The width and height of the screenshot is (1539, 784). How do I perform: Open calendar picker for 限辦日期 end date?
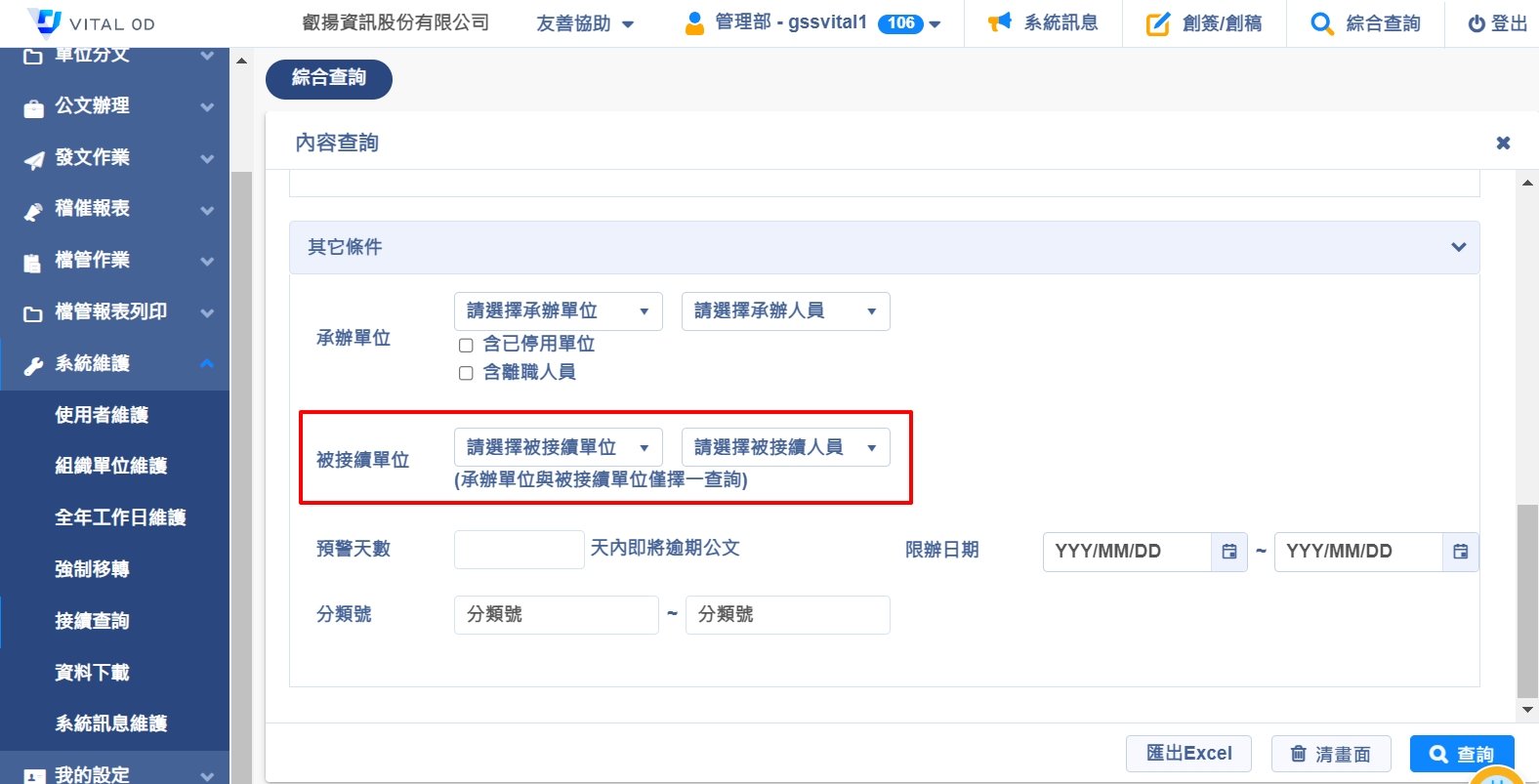tap(1460, 552)
